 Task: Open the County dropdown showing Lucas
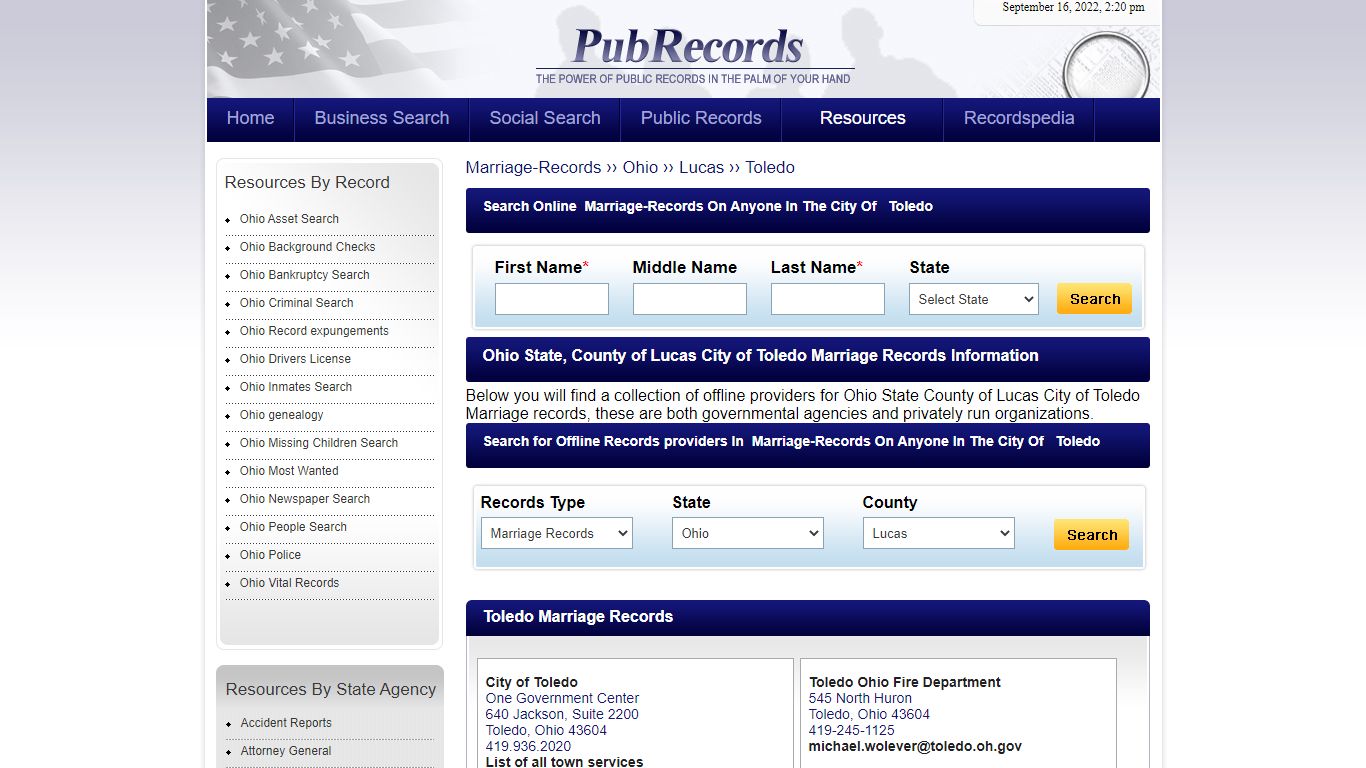pyautogui.click(x=939, y=533)
